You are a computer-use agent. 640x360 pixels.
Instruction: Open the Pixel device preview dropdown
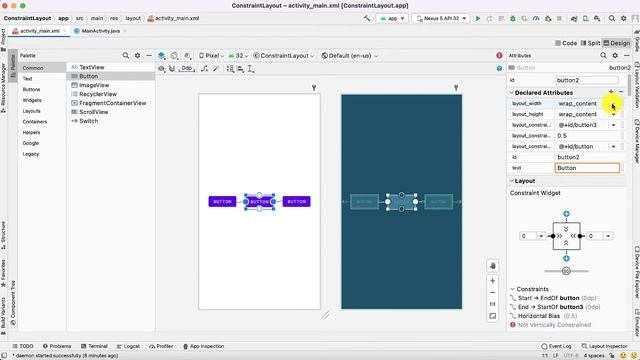point(211,56)
